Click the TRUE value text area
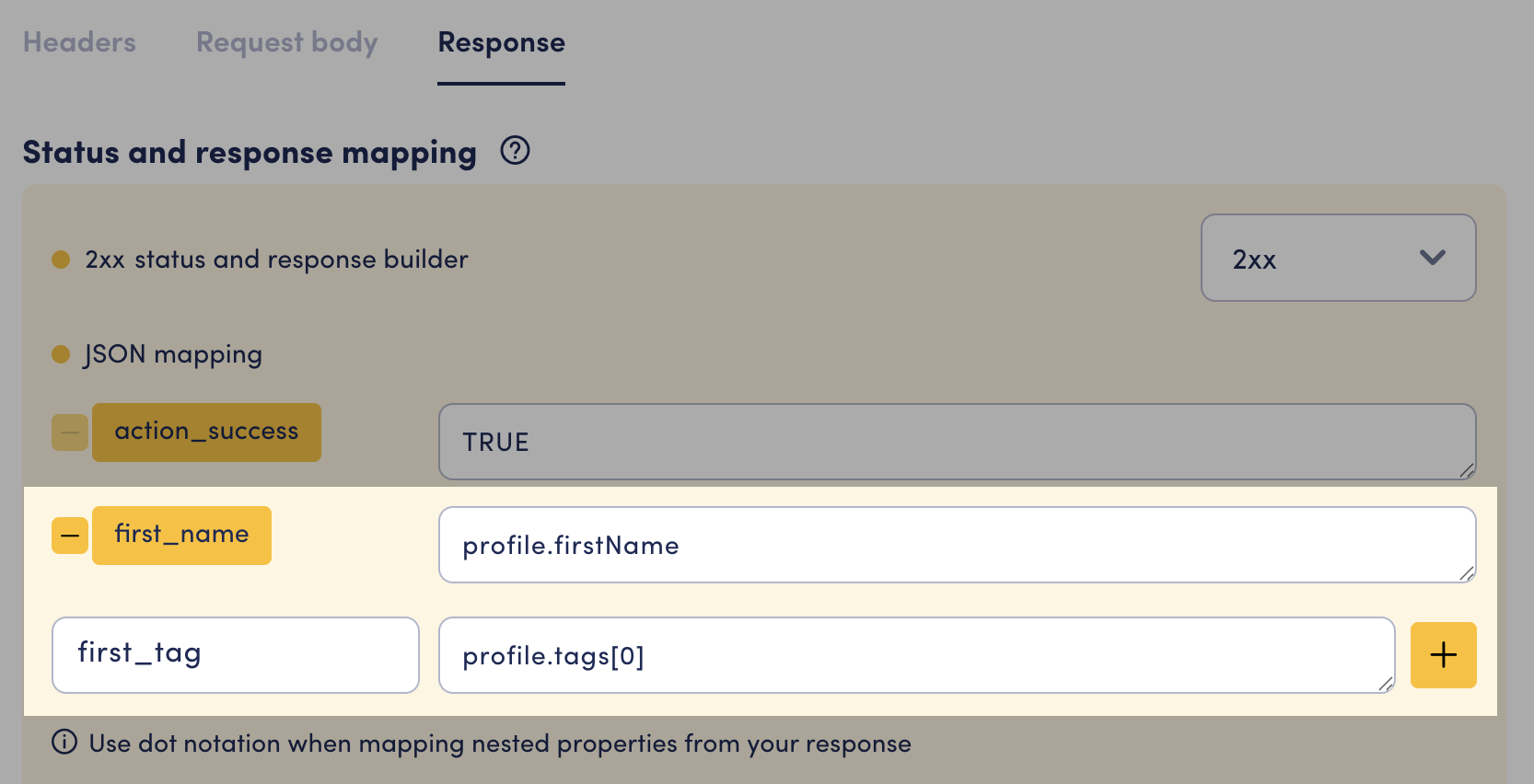Screen dimensions: 1534x784 tap(956, 442)
